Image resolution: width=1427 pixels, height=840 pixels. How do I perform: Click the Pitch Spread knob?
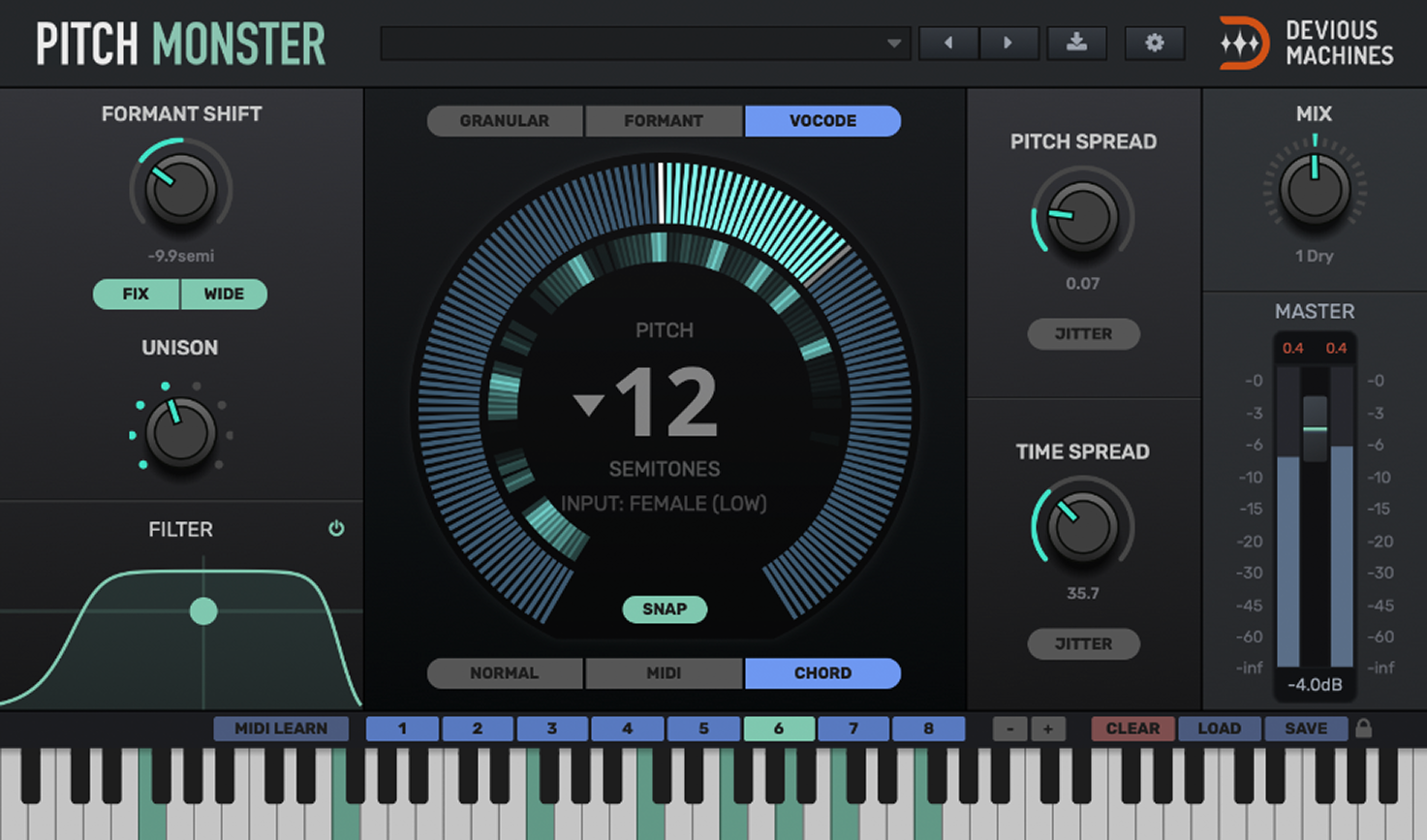pyautogui.click(x=1082, y=217)
